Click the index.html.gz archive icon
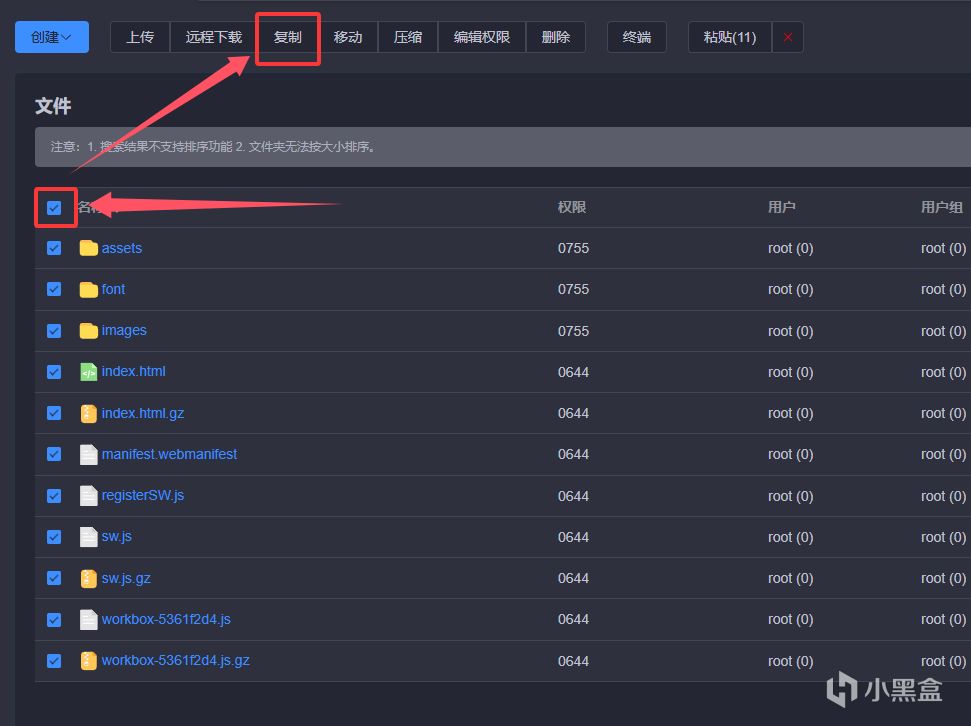This screenshot has width=971, height=726. [x=89, y=413]
